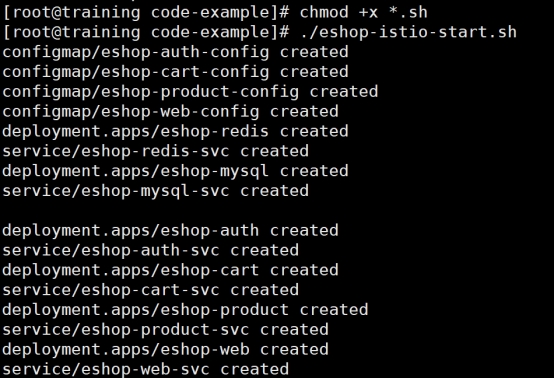Click the service/eshop-auth-svc created line
Image resolution: width=554 pixels, height=378 pixels.
[x=151, y=250]
